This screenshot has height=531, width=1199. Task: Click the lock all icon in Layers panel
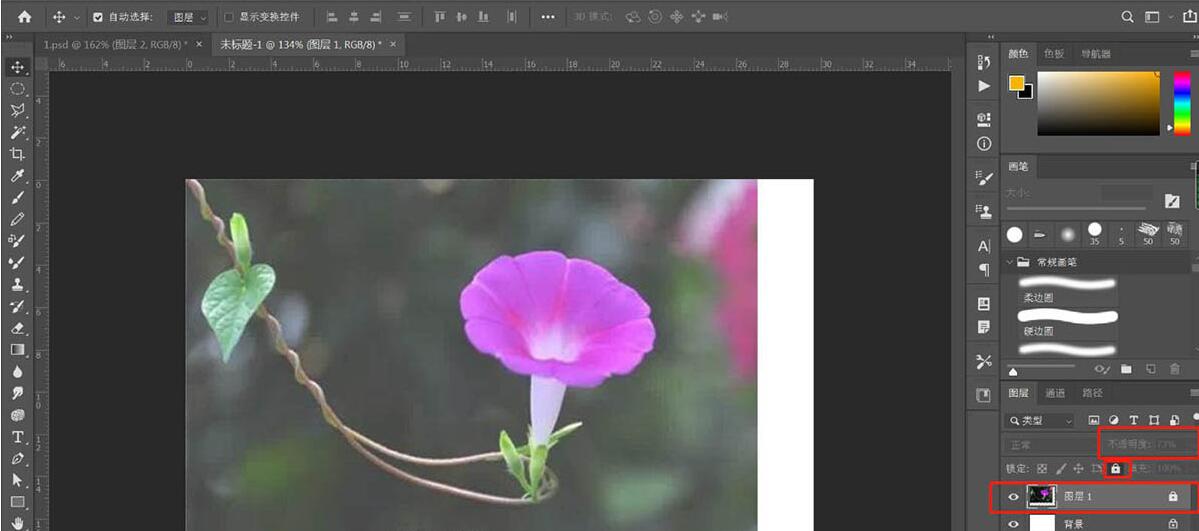[1115, 469]
